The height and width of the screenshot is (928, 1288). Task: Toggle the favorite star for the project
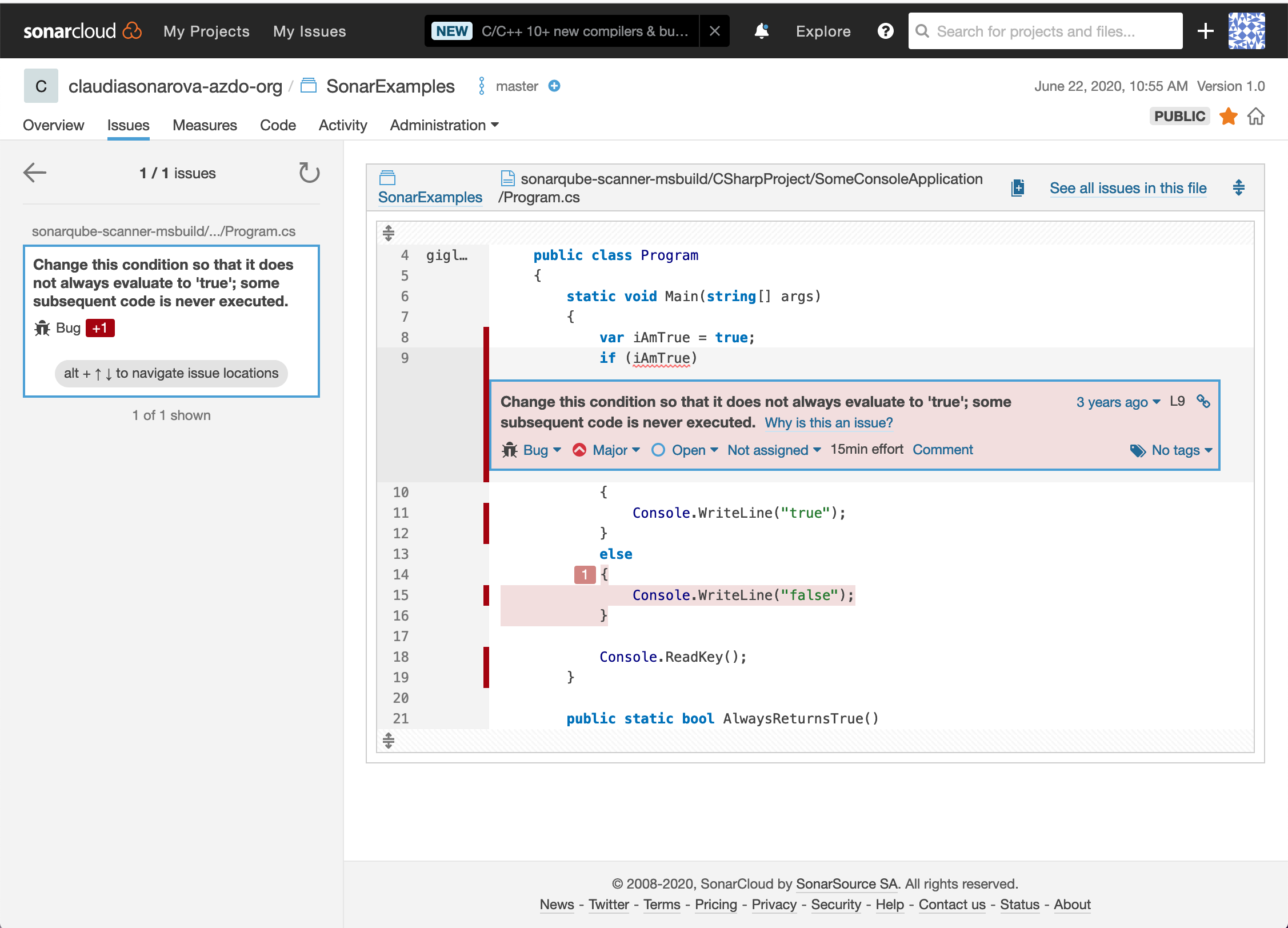[x=1228, y=116]
